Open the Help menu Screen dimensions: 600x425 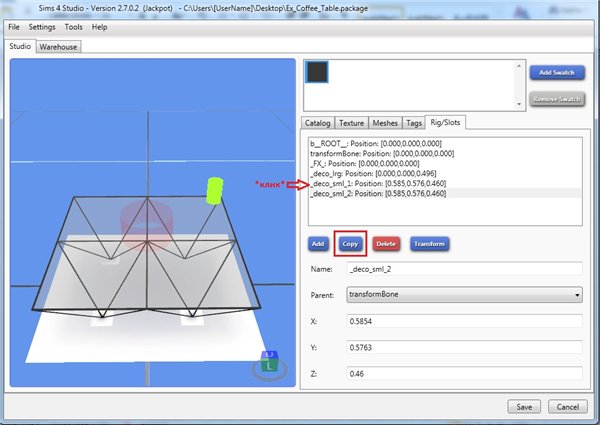[100, 27]
